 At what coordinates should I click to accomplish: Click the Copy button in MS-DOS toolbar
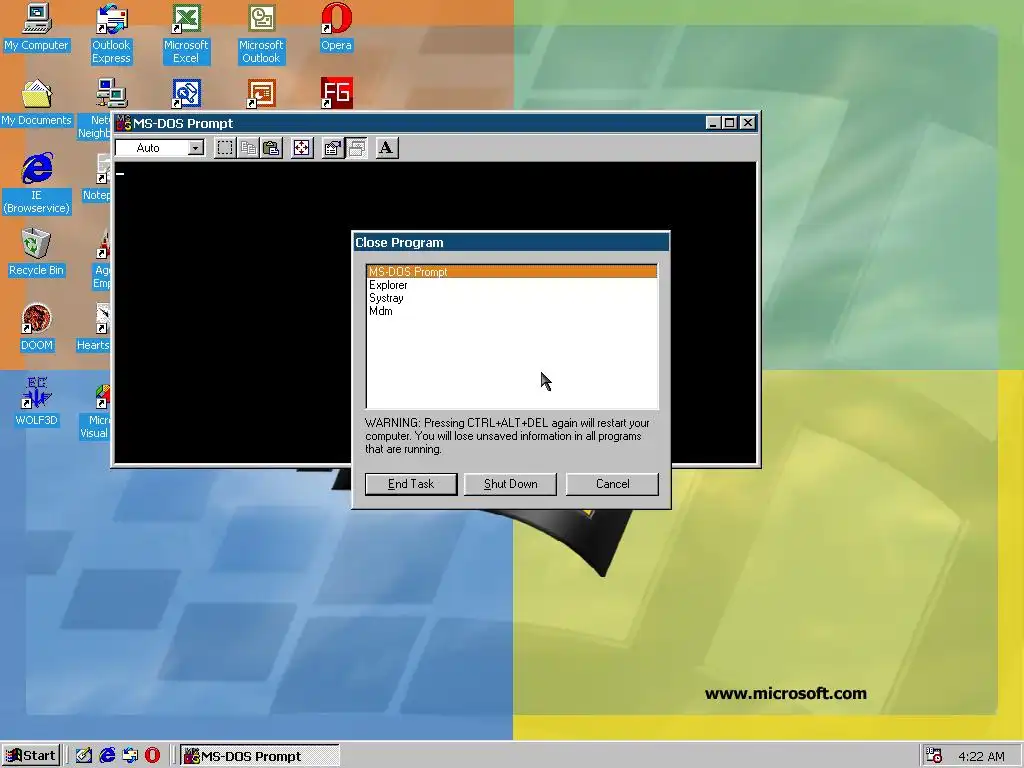tap(248, 148)
